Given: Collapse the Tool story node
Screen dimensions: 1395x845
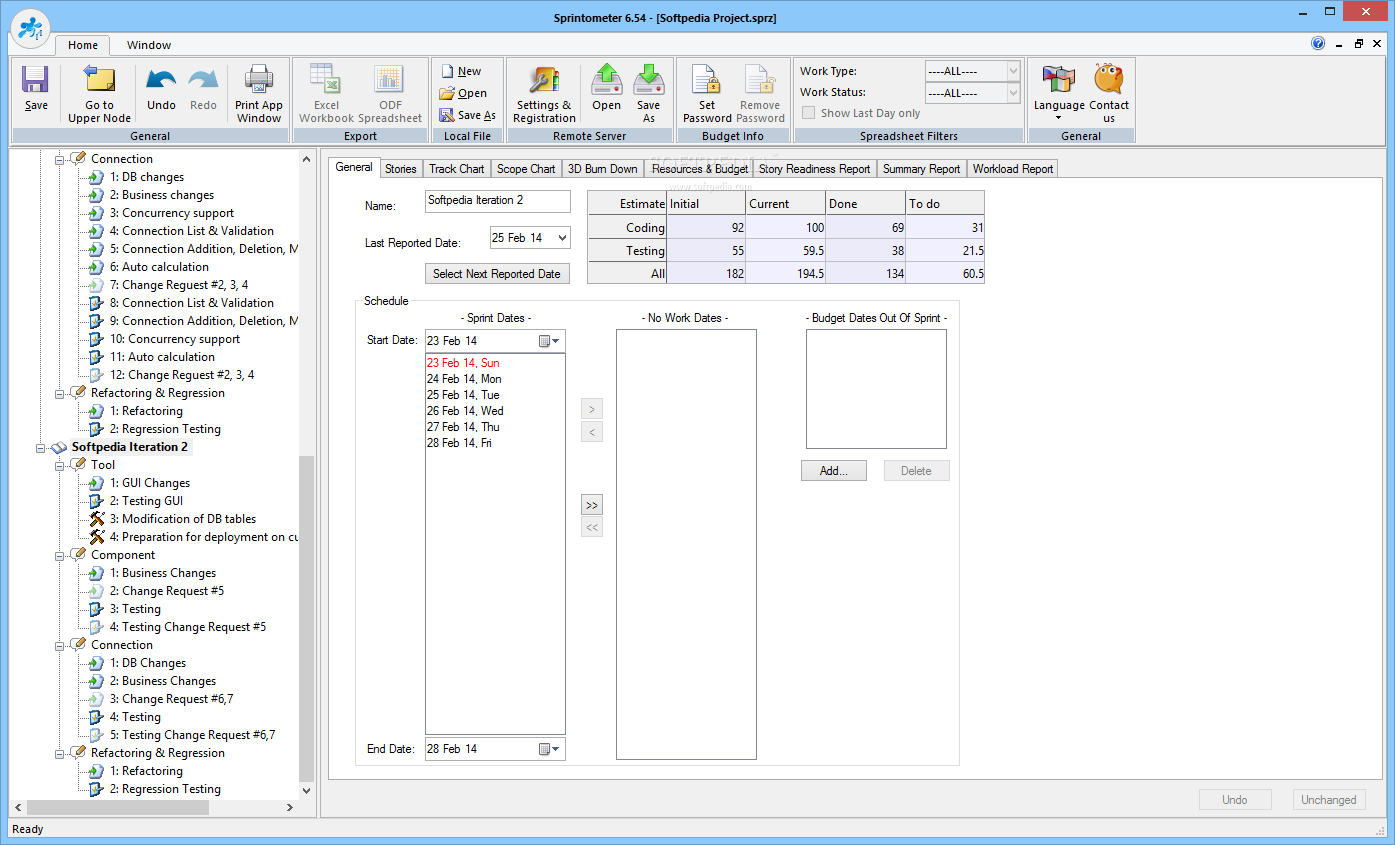Looking at the screenshot, I should [x=59, y=465].
